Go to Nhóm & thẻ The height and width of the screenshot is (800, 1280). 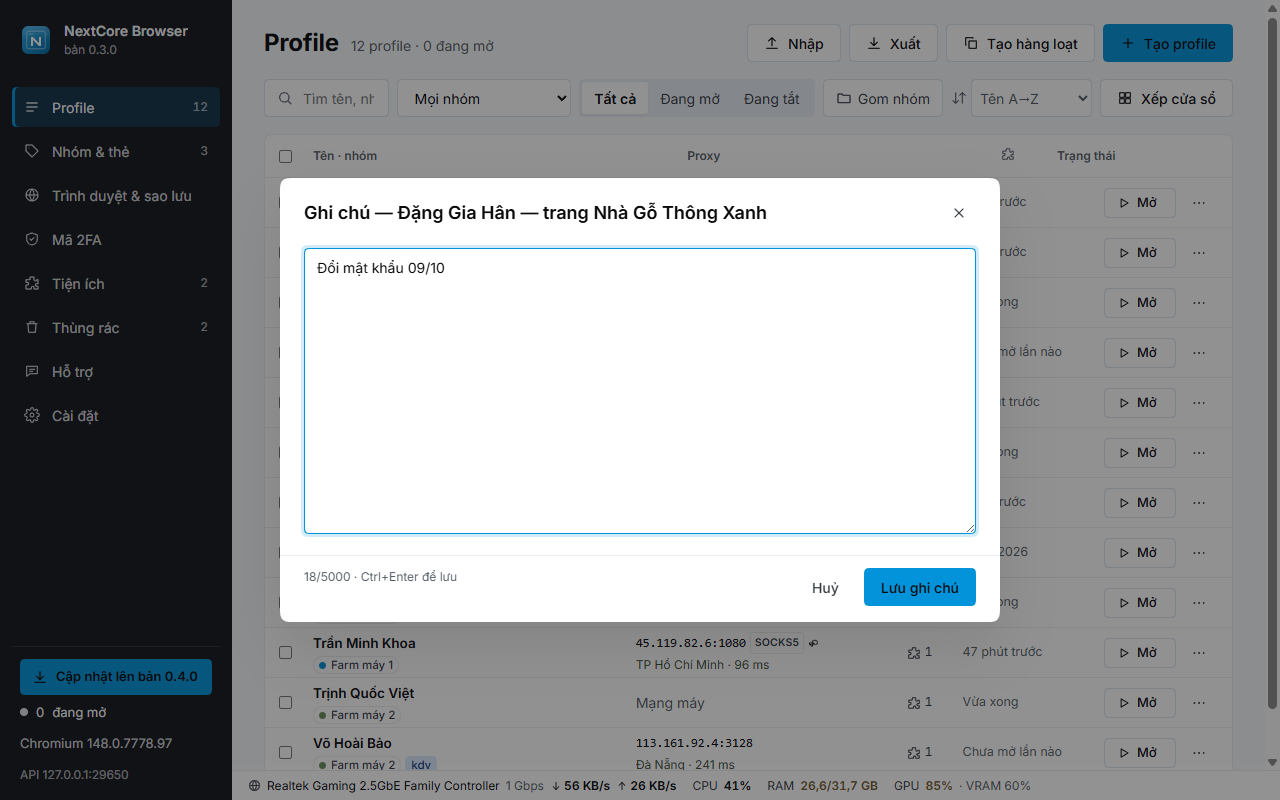click(x=116, y=151)
